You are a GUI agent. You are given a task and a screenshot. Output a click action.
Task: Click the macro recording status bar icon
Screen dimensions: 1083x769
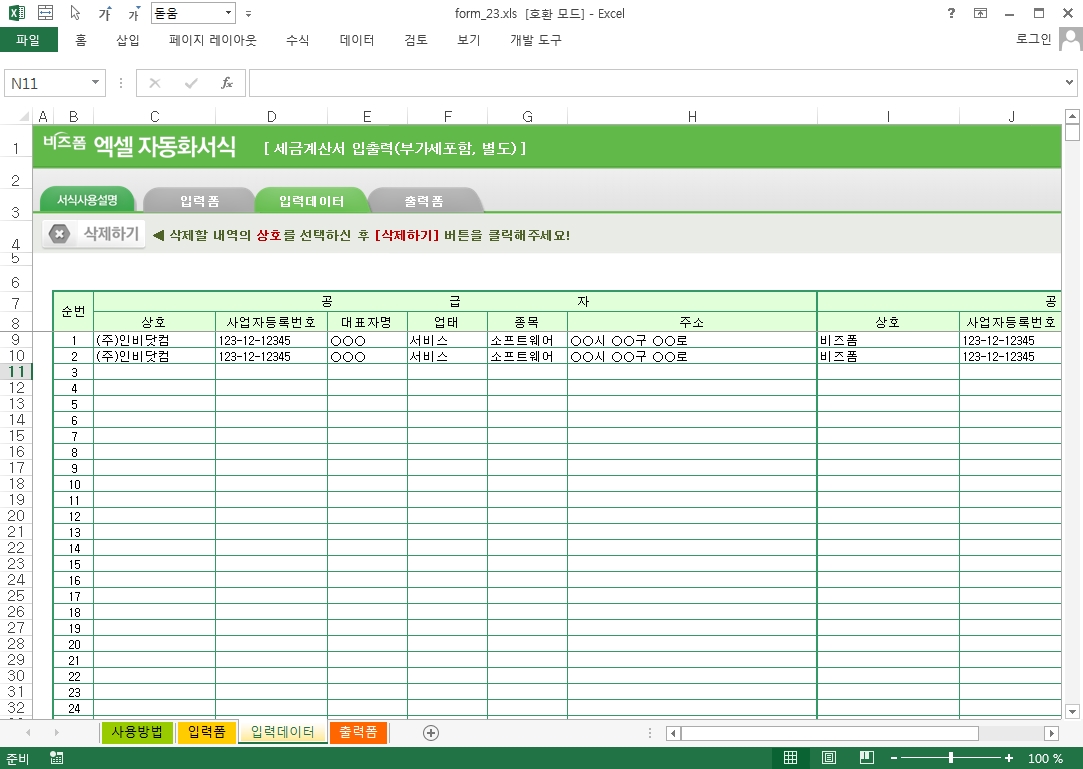pos(57,758)
